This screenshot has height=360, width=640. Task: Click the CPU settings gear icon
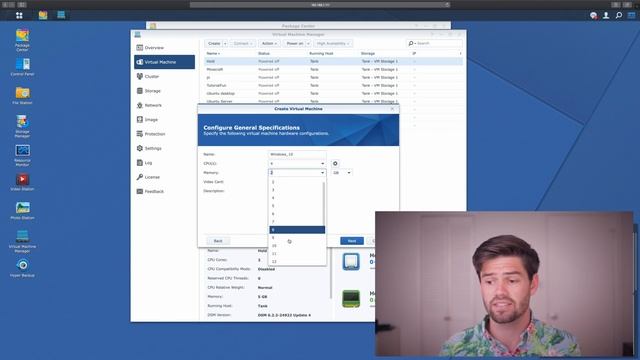[x=335, y=163]
